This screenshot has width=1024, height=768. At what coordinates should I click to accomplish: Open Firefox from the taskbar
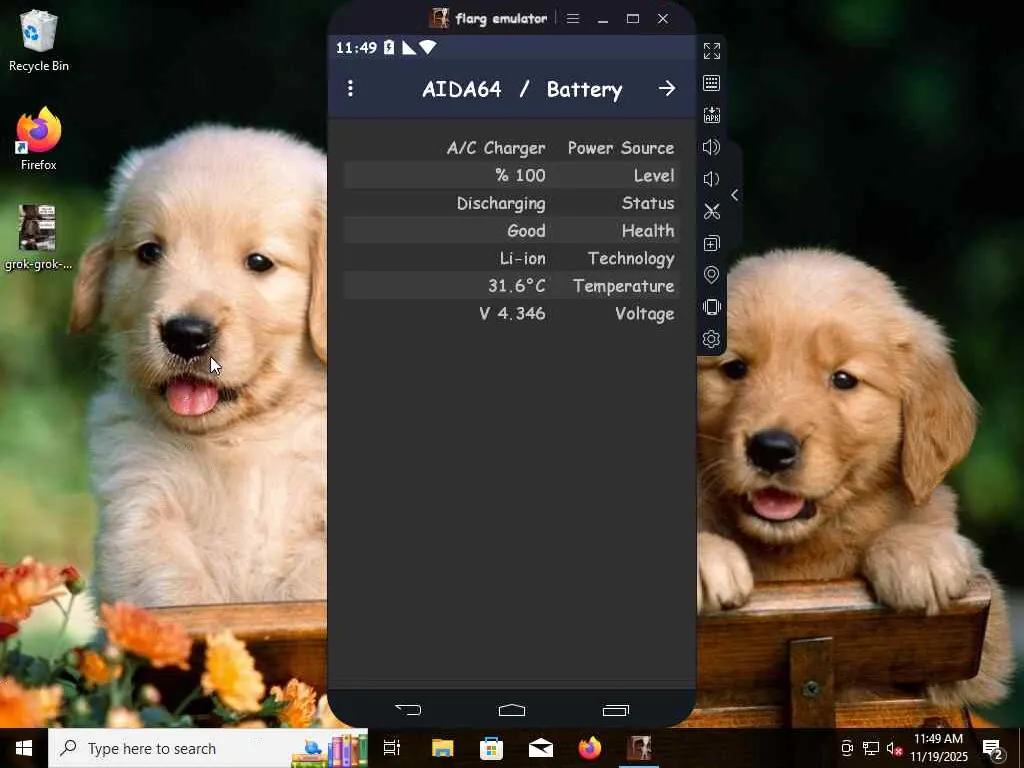[x=590, y=748]
